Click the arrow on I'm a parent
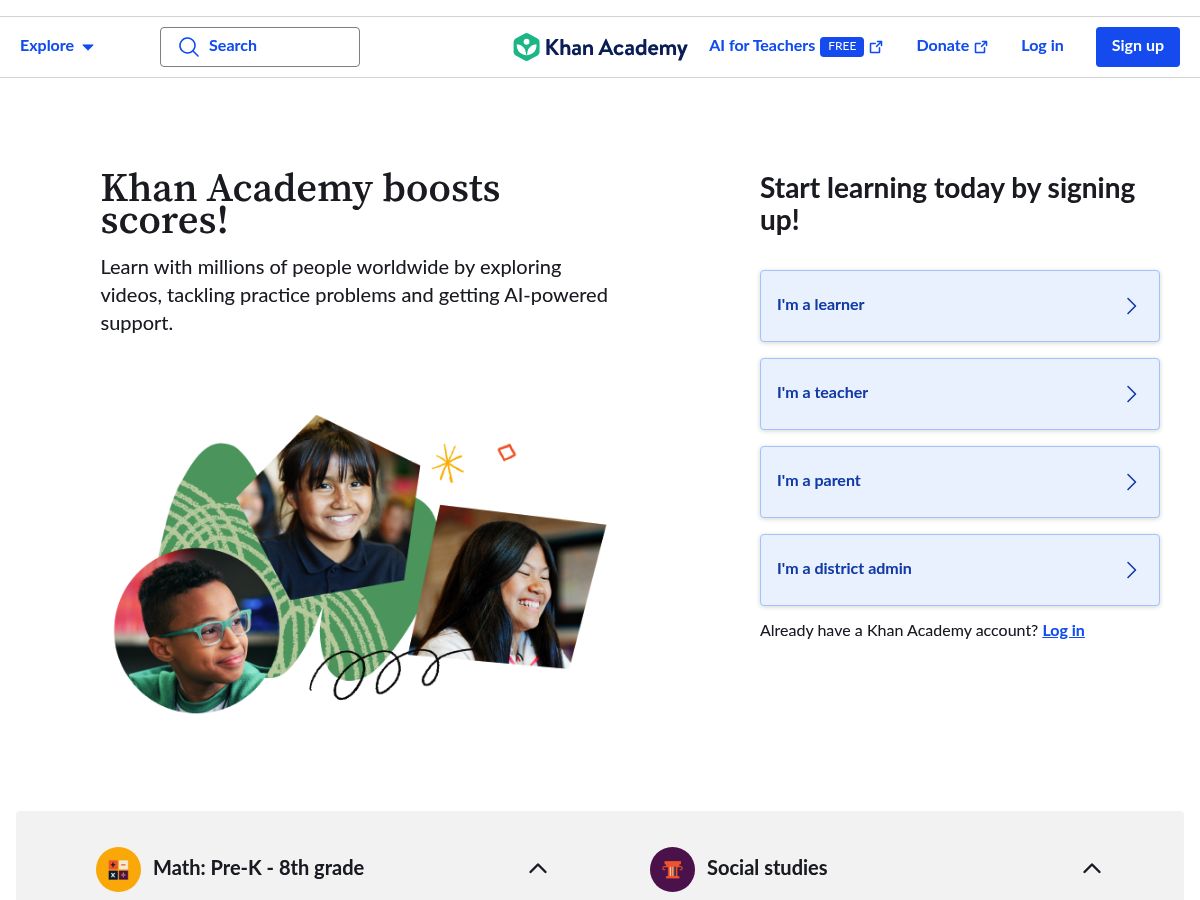 pos(1132,482)
